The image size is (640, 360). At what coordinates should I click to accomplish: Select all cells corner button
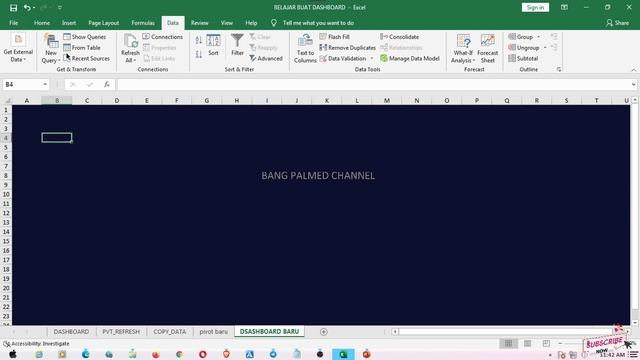click(x=6, y=100)
